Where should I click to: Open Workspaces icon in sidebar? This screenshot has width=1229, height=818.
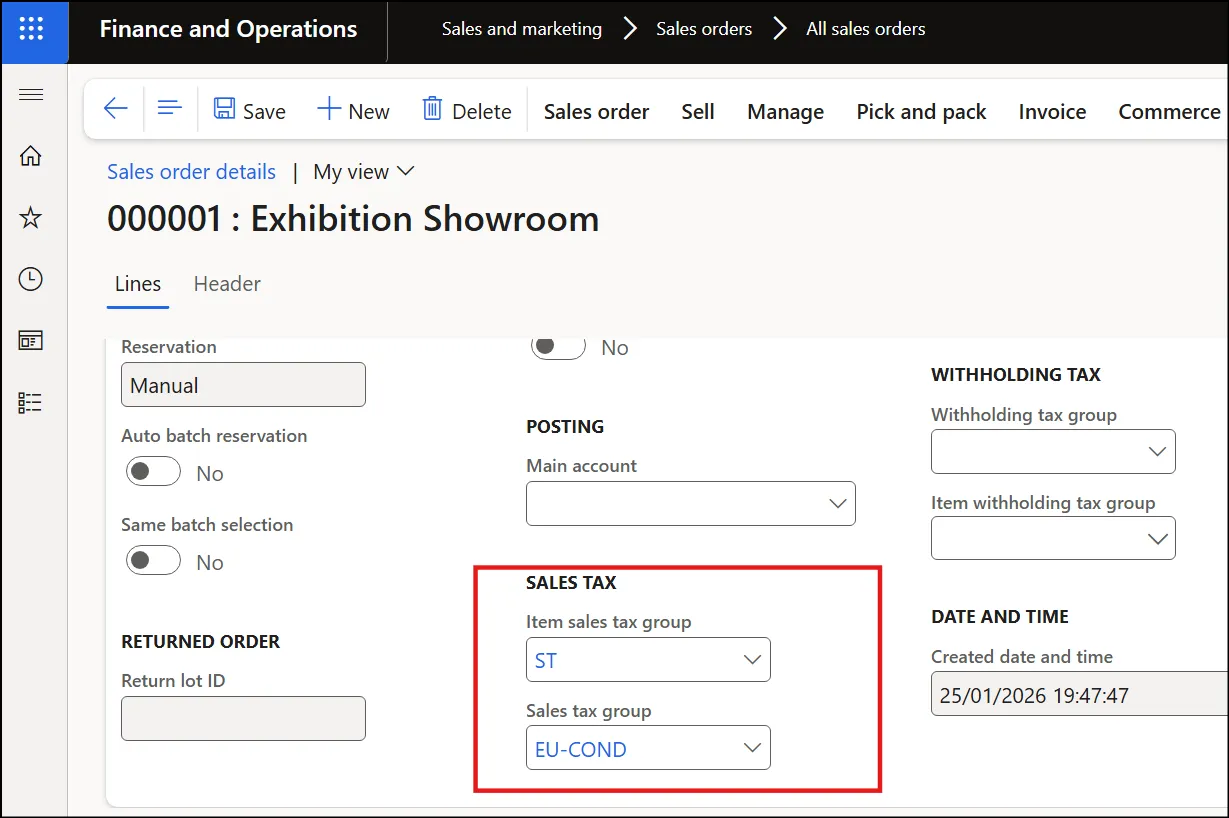[x=32, y=341]
